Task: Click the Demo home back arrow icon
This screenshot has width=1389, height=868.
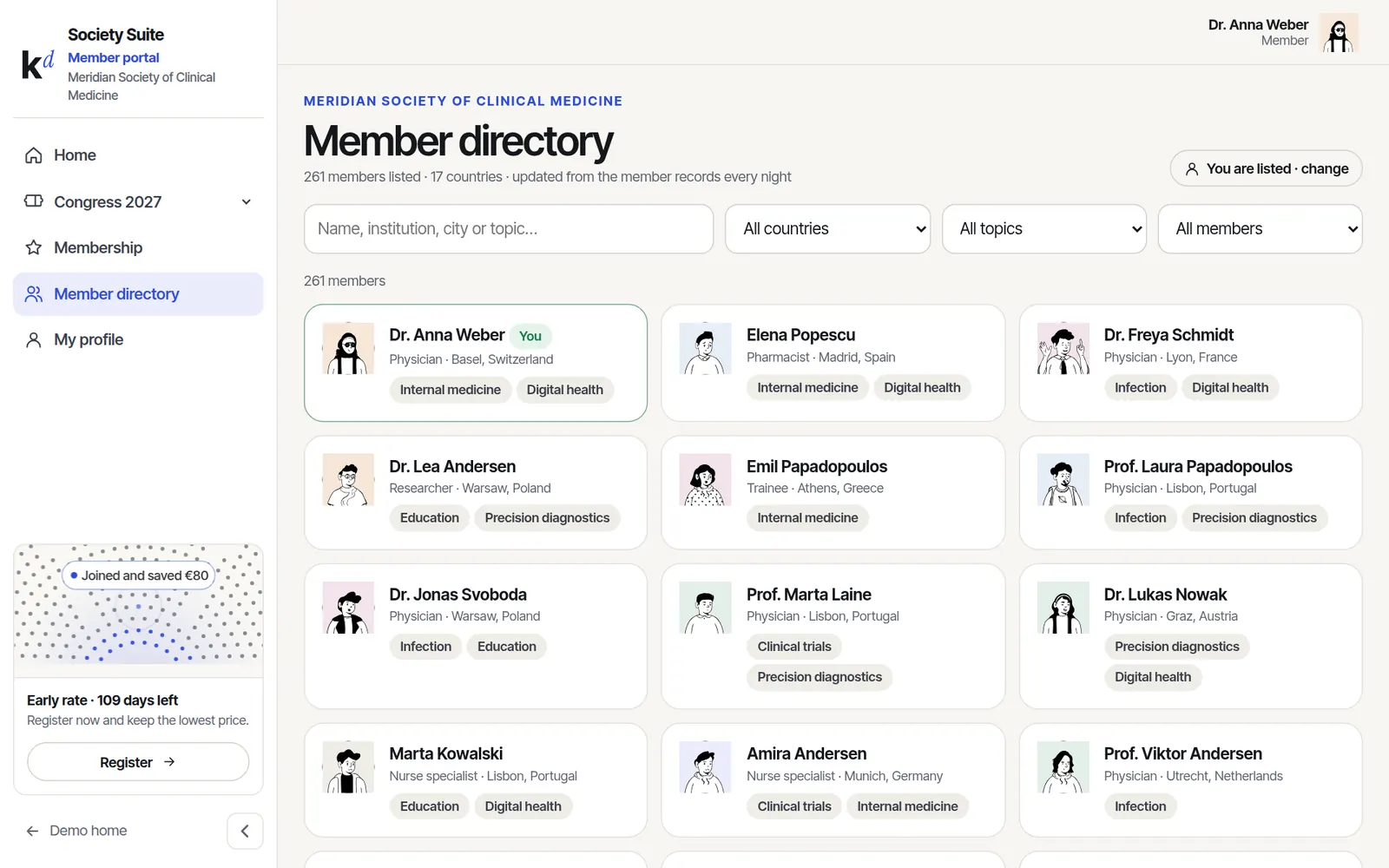Action: point(32,832)
